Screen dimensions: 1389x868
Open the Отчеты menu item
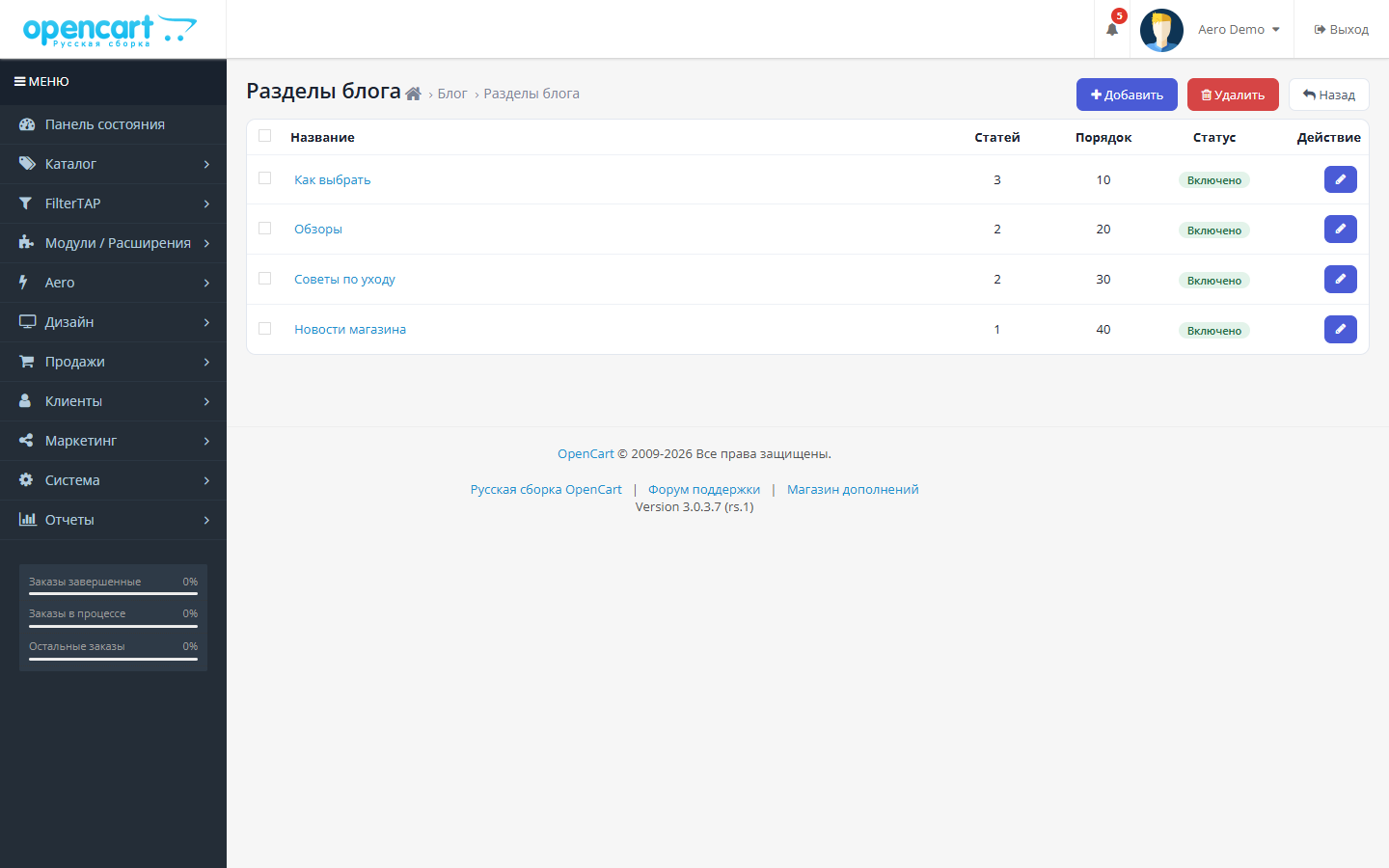pos(113,520)
